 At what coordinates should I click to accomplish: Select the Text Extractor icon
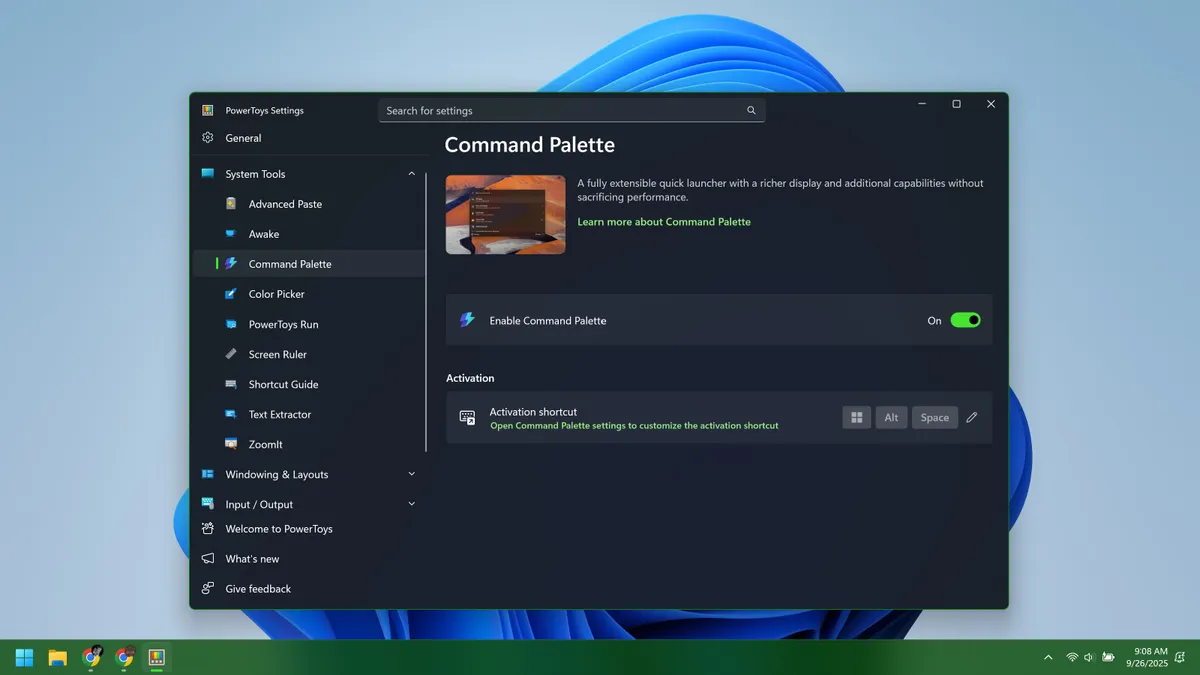(231, 414)
